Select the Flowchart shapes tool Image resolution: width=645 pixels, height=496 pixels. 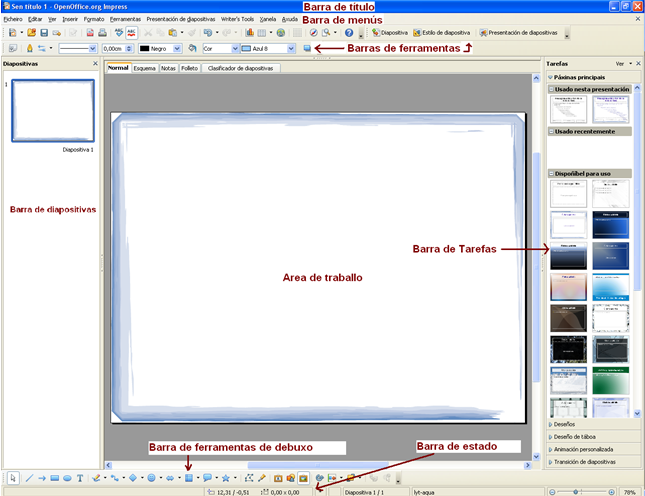189,478
